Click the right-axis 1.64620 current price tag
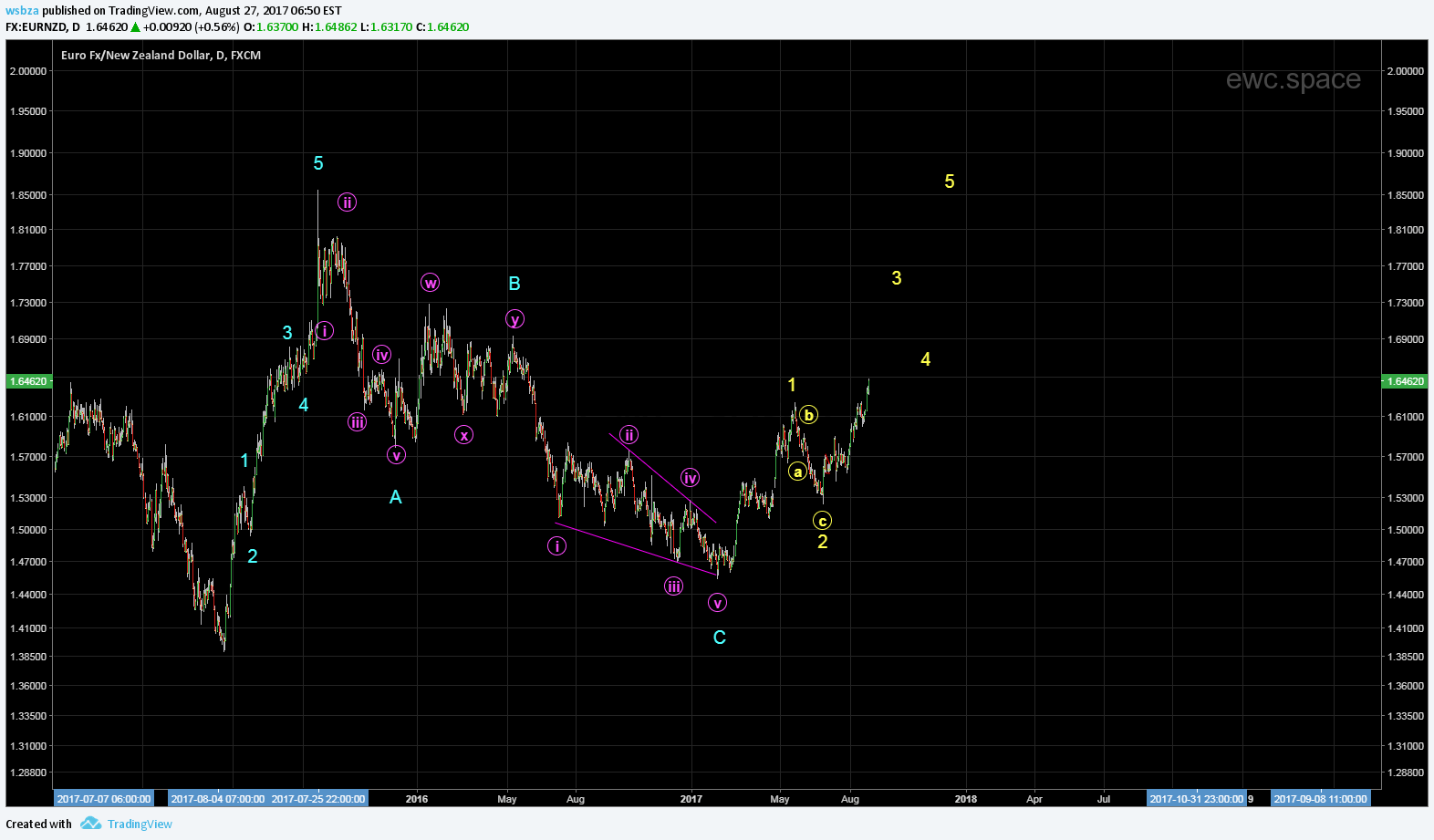This screenshot has width=1434, height=840. (1404, 381)
